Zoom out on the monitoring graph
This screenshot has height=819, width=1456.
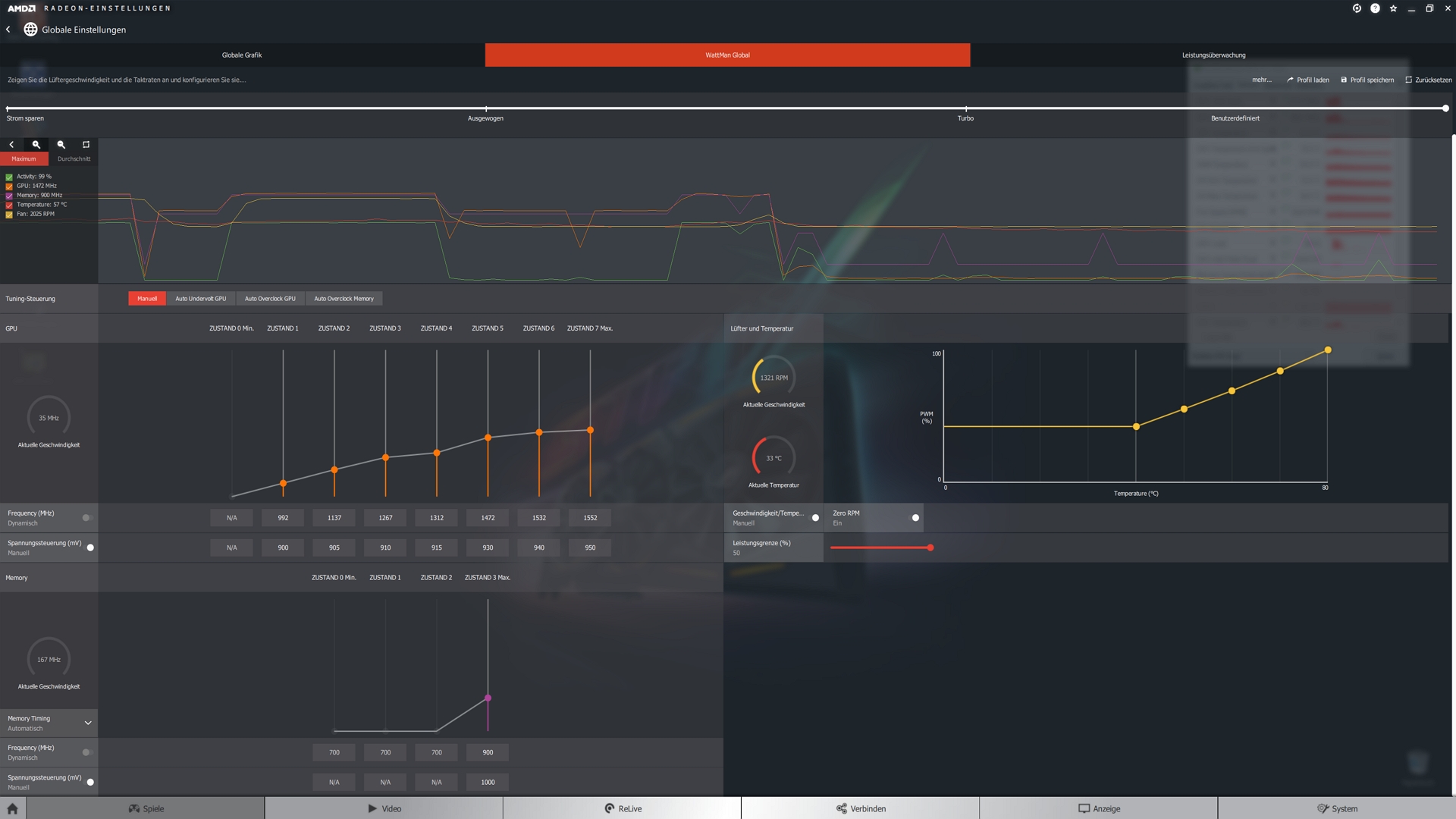tap(61, 144)
